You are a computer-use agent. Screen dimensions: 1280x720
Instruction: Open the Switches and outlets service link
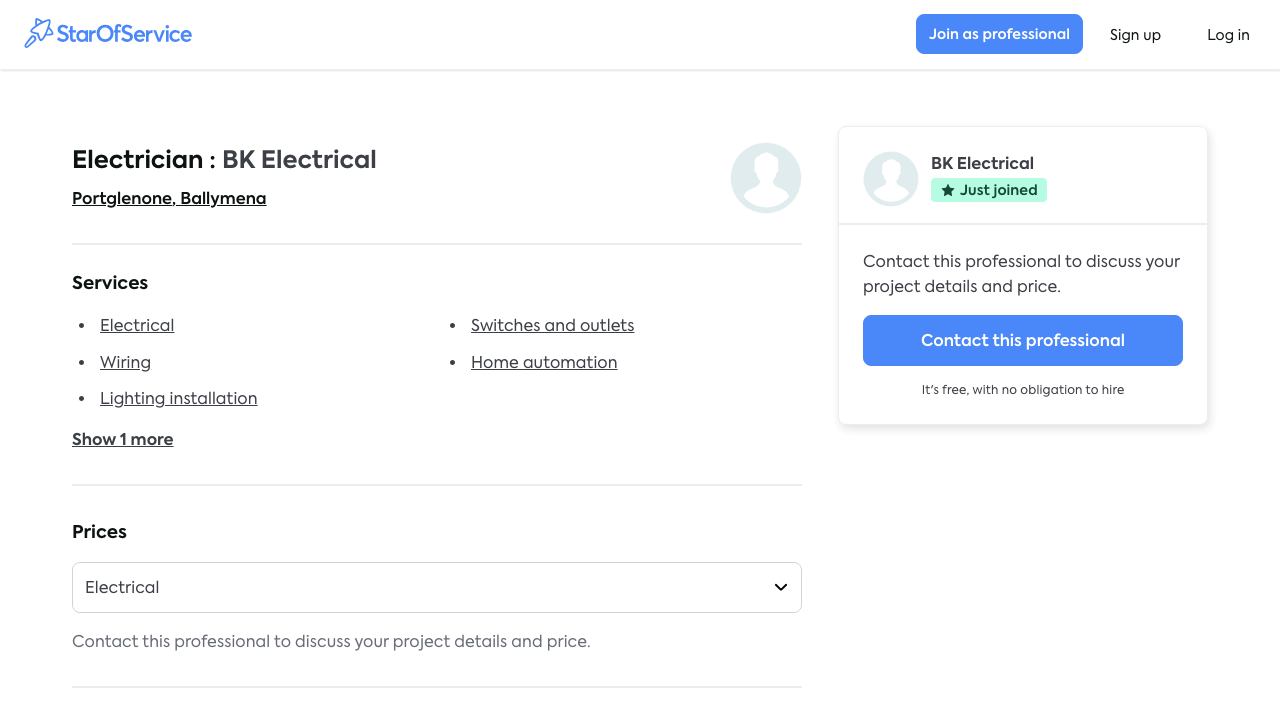pyautogui.click(x=552, y=325)
